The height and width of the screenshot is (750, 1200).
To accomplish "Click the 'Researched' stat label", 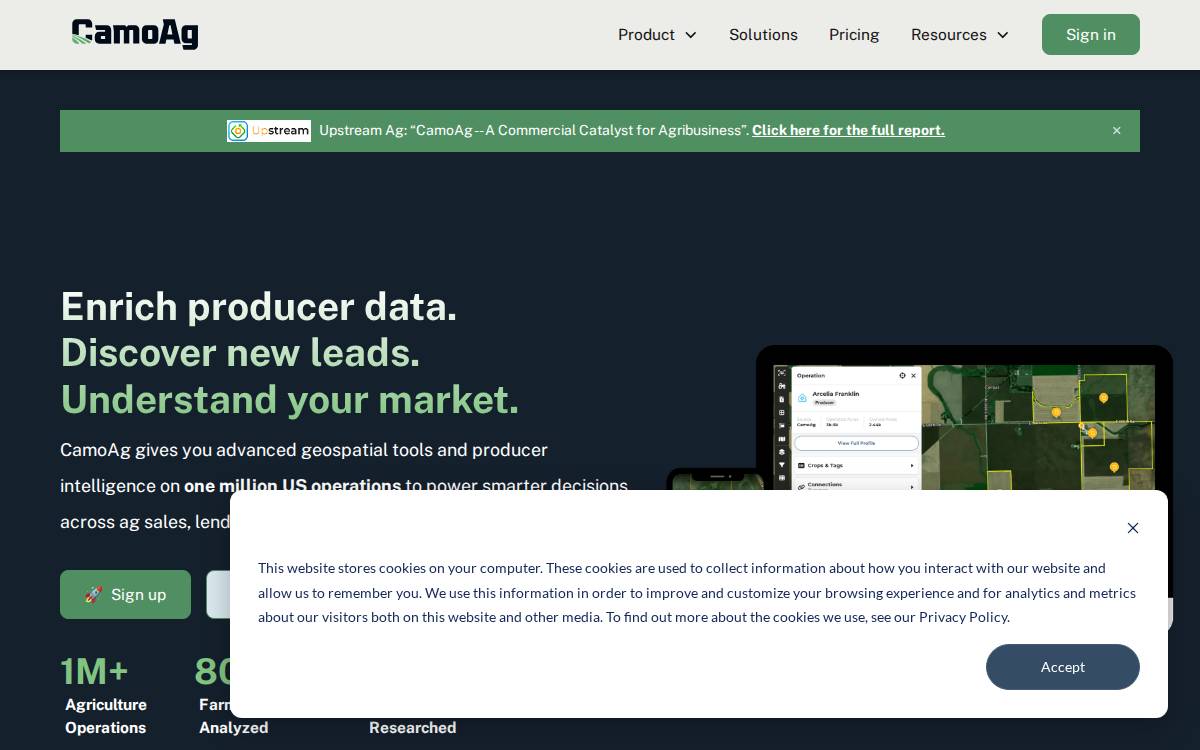I will [x=412, y=728].
